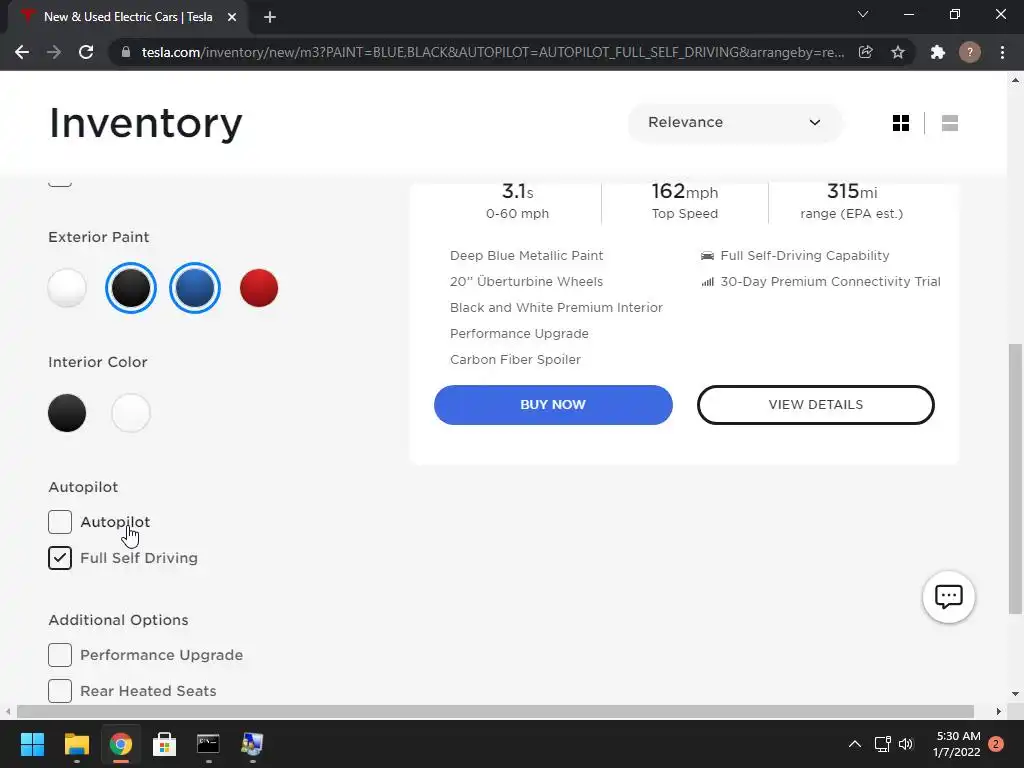Open a new browser tab

click(270, 17)
